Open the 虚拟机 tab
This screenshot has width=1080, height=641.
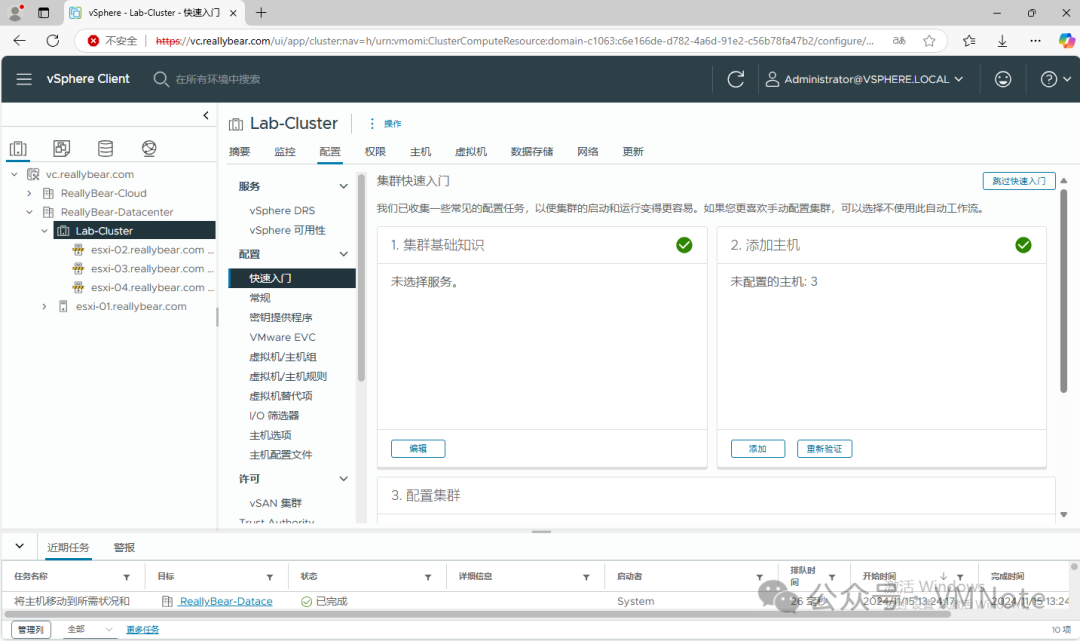click(471, 151)
